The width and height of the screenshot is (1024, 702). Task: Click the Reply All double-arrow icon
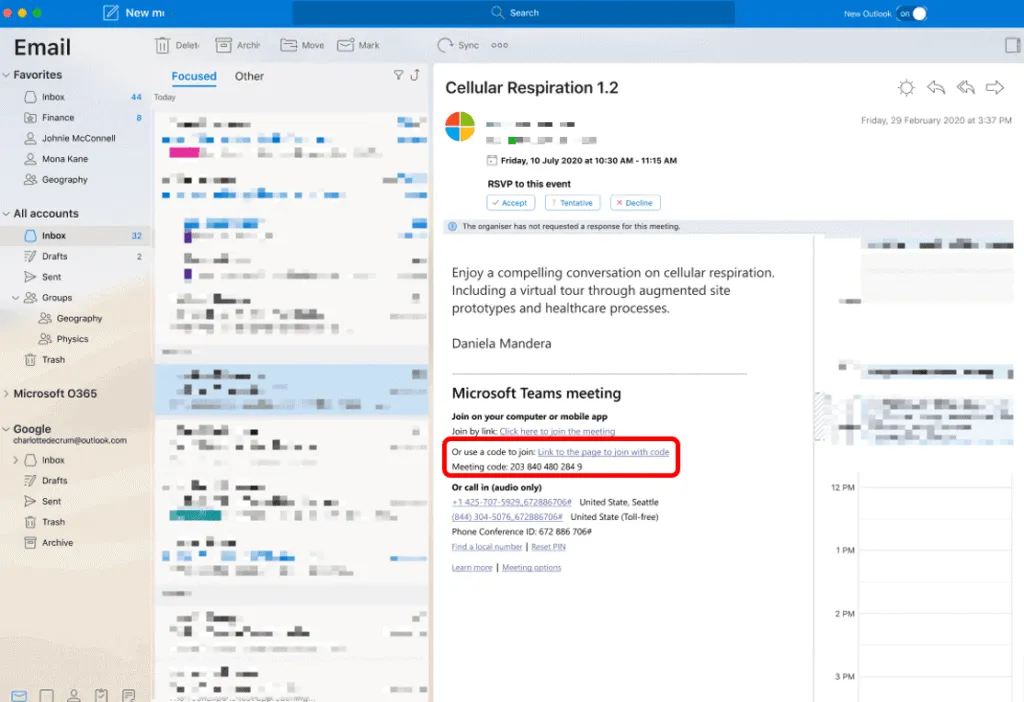[x=965, y=88]
